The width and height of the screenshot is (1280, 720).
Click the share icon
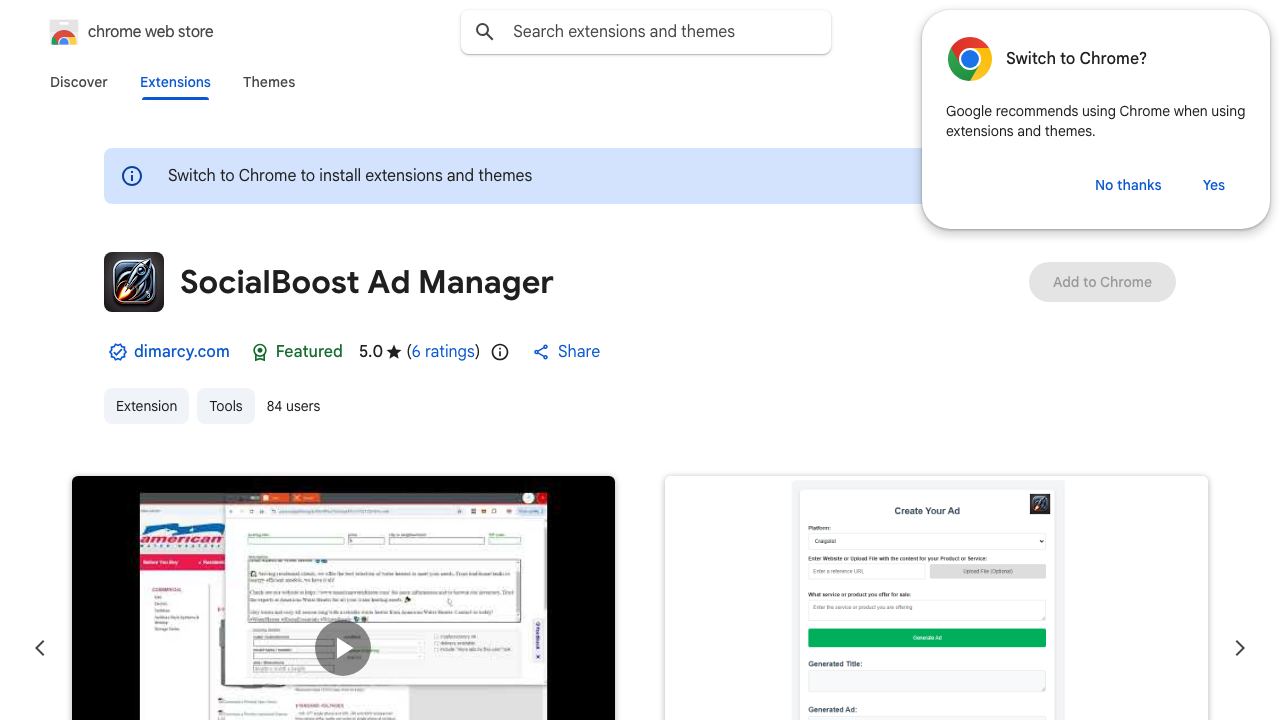click(x=541, y=352)
